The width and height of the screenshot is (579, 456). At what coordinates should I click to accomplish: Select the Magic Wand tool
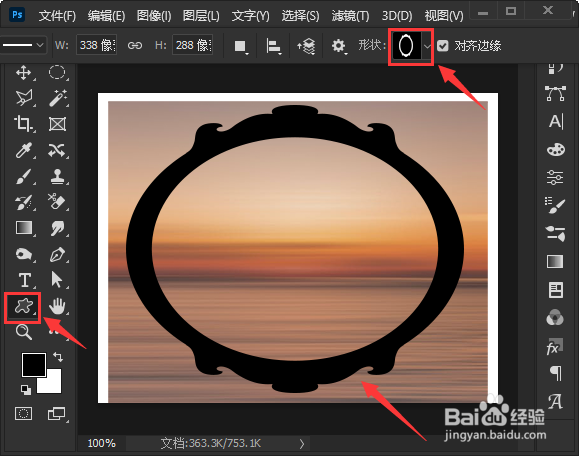(57, 98)
